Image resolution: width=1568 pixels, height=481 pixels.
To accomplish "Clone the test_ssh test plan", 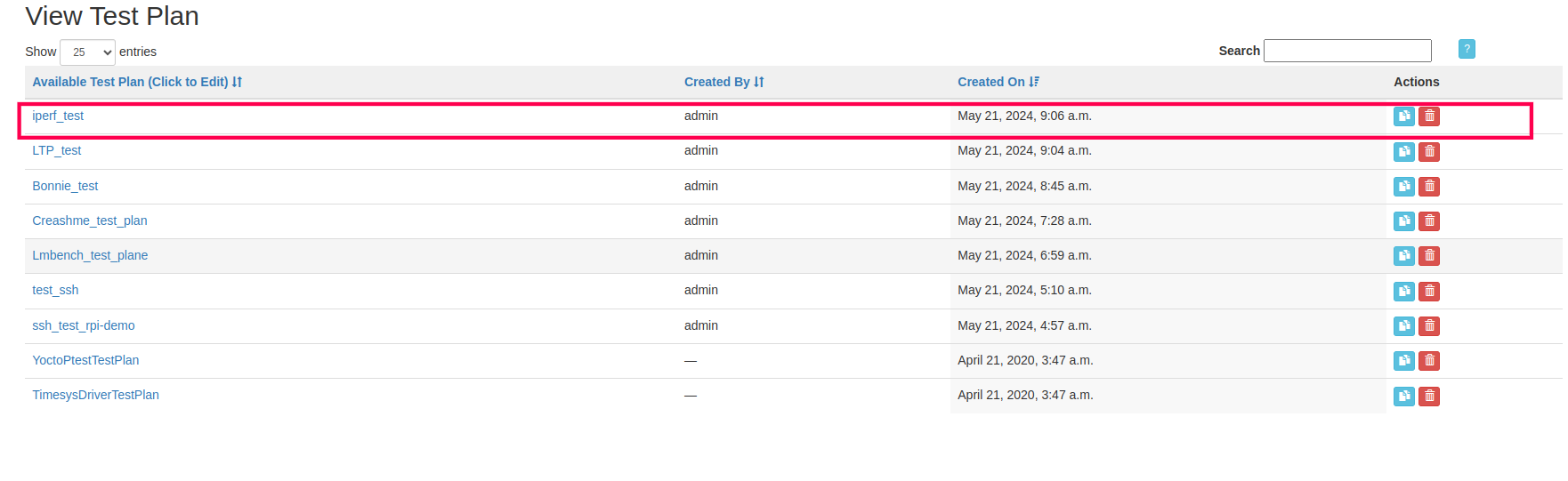I will coord(1403,291).
